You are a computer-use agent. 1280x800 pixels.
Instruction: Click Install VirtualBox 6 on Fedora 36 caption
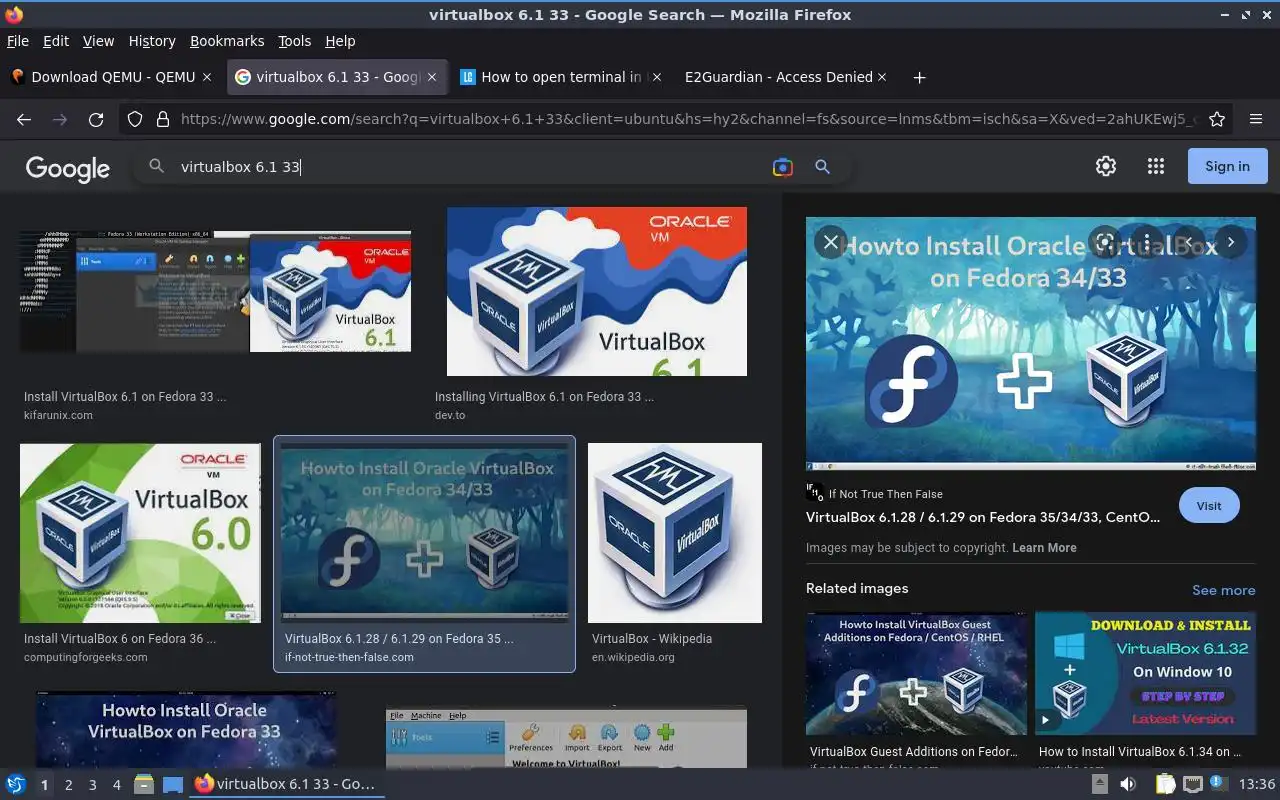click(x=119, y=638)
